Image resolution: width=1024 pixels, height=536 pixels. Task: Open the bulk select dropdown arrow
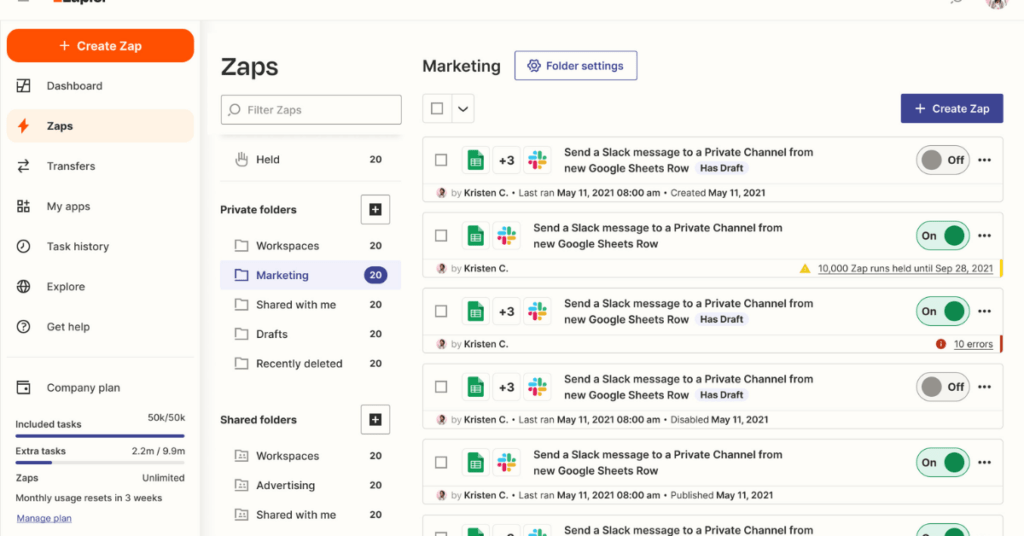pos(463,109)
